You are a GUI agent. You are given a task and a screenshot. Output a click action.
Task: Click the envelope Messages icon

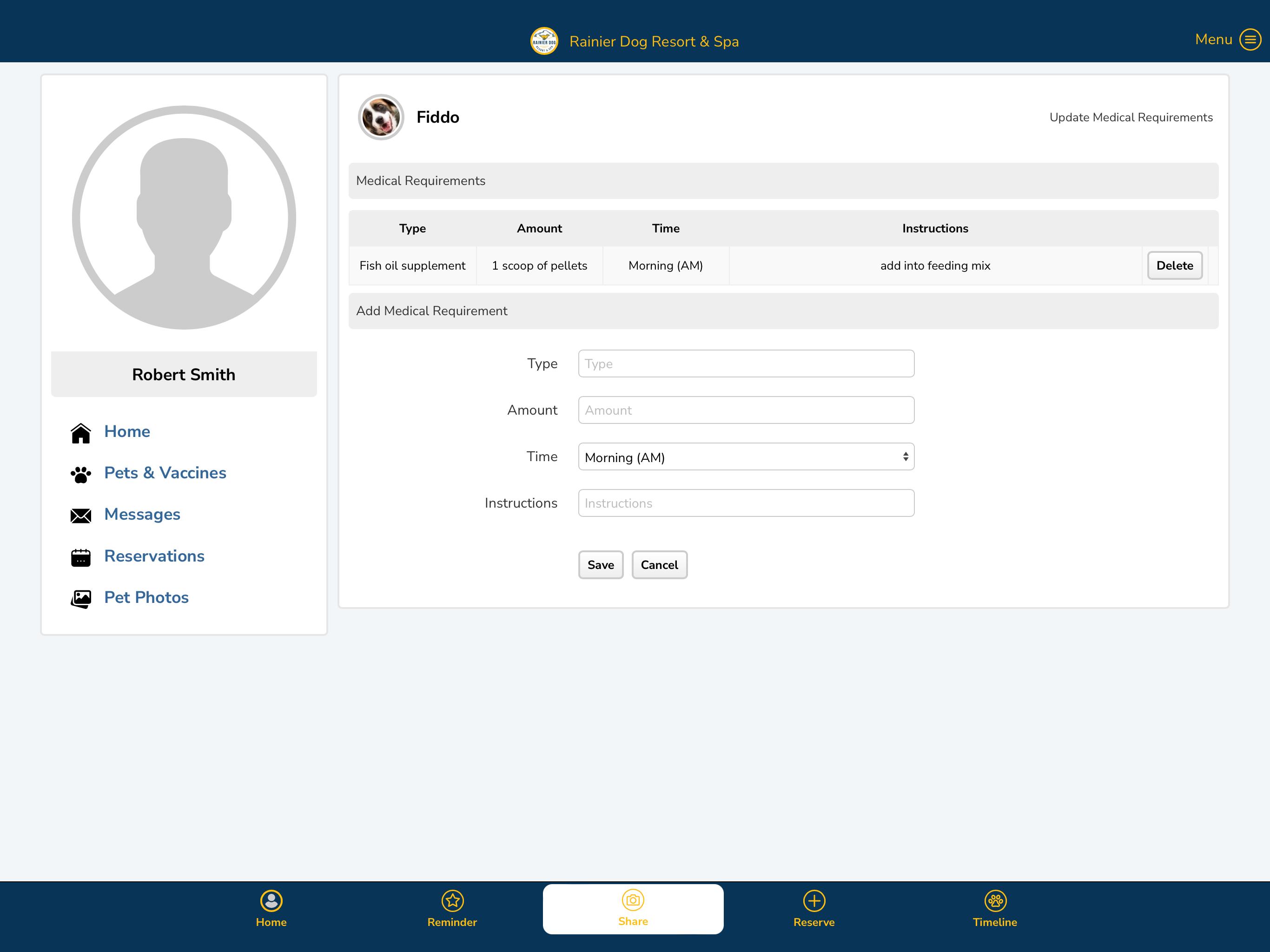81,516
